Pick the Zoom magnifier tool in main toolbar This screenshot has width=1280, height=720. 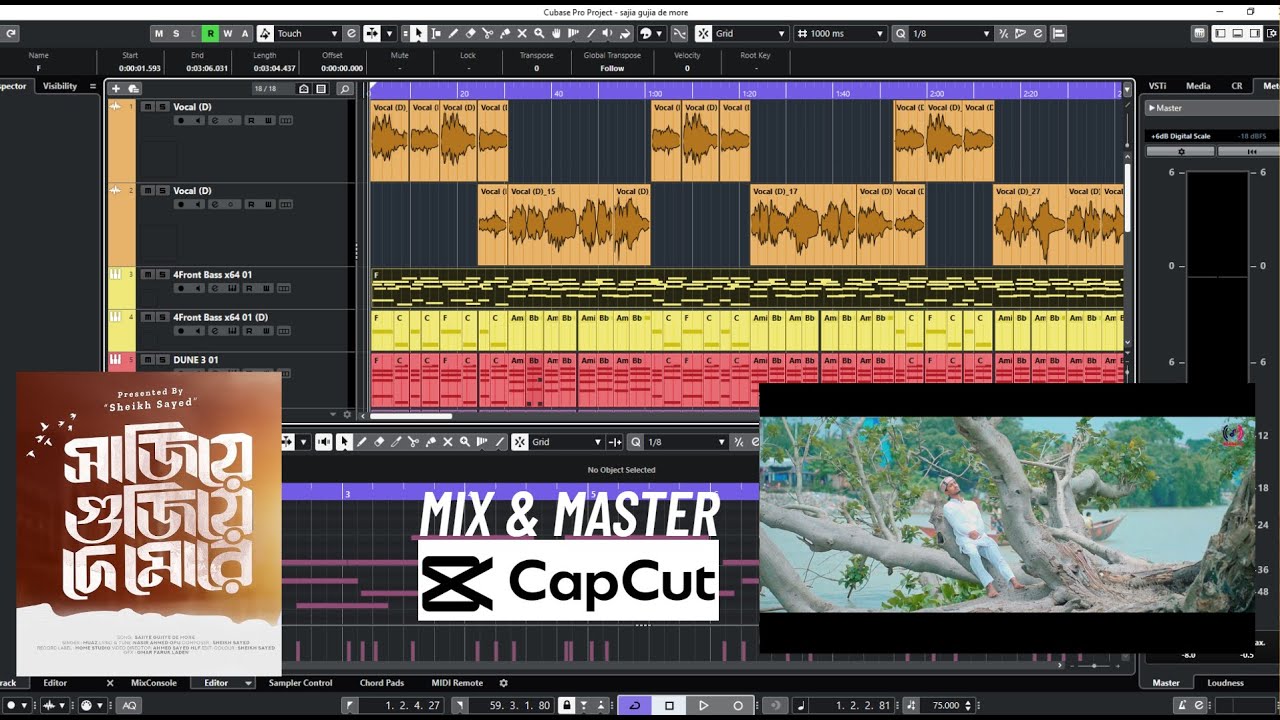(x=538, y=33)
